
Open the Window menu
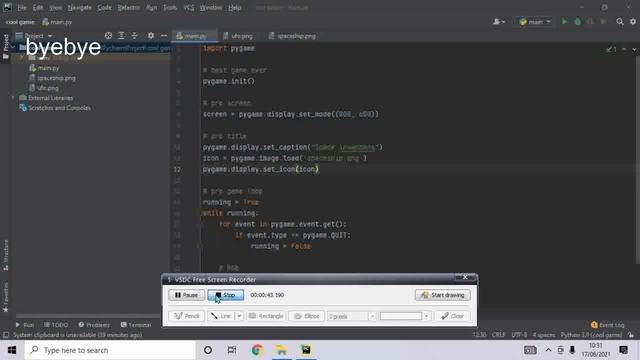[211, 7]
